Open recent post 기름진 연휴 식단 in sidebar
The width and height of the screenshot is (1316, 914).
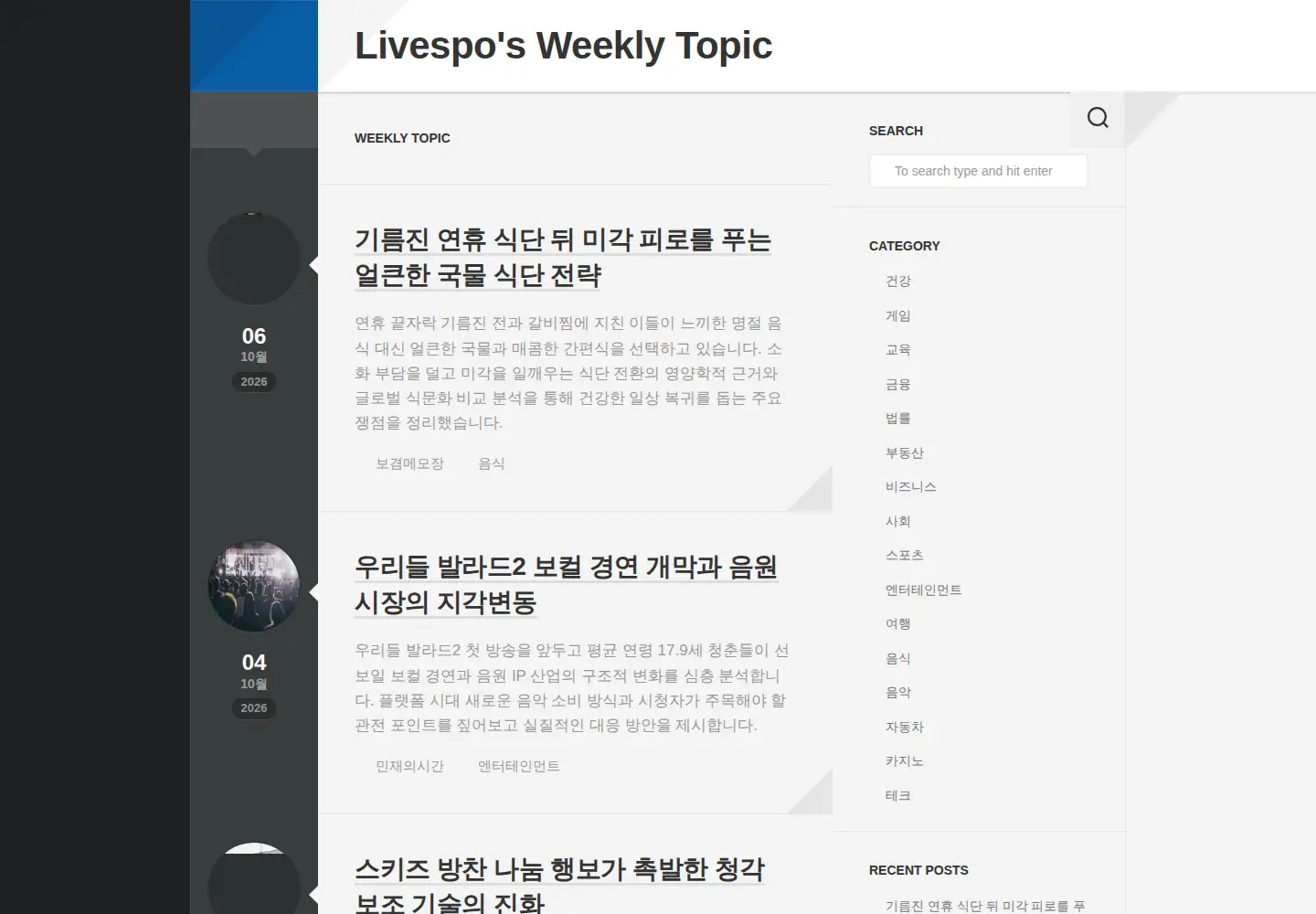[x=985, y=906]
